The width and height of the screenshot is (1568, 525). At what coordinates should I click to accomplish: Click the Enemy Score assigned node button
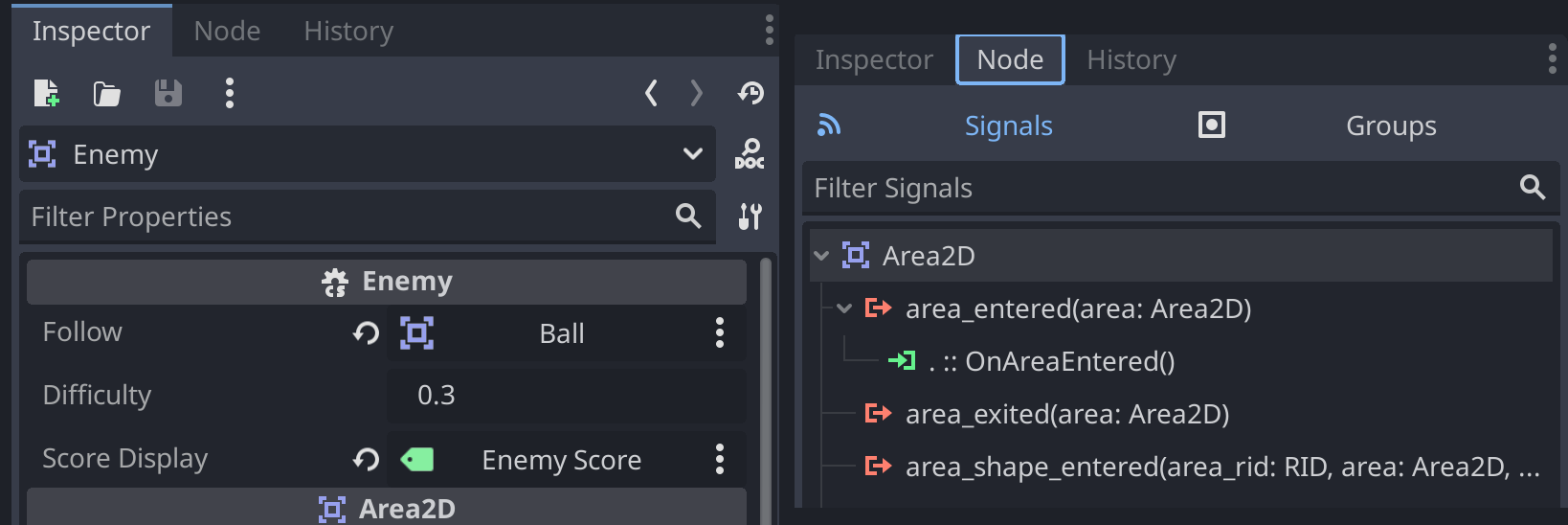tap(561, 461)
